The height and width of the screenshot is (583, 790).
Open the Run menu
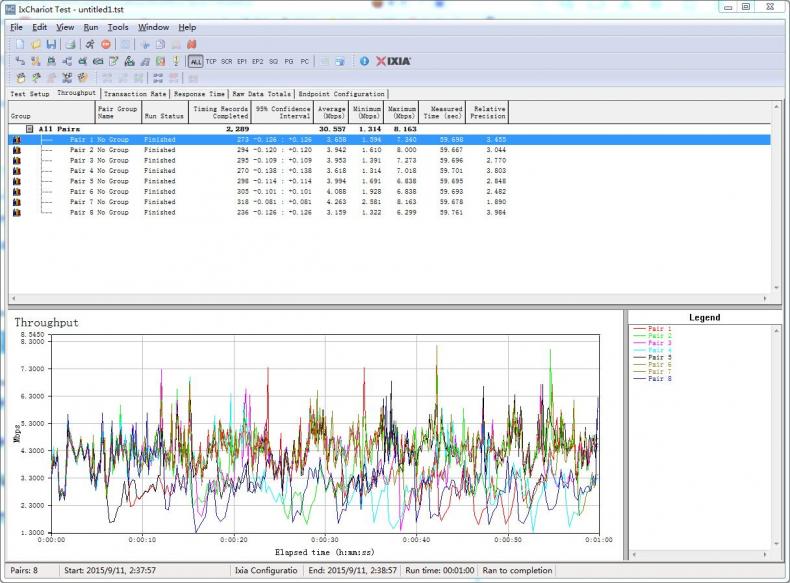pyautogui.click(x=91, y=27)
